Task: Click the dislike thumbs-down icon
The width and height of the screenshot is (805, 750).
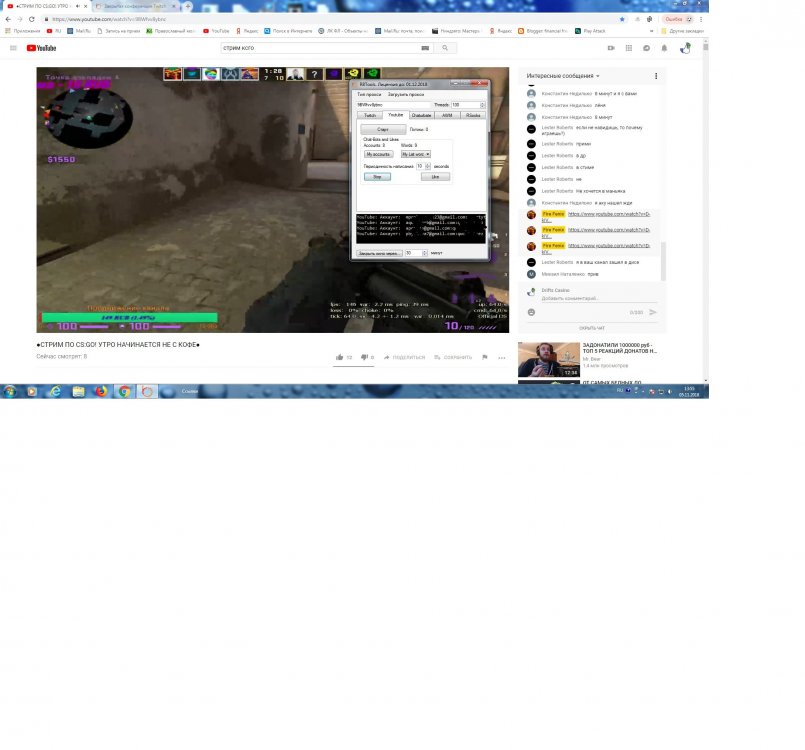Action: pos(364,357)
